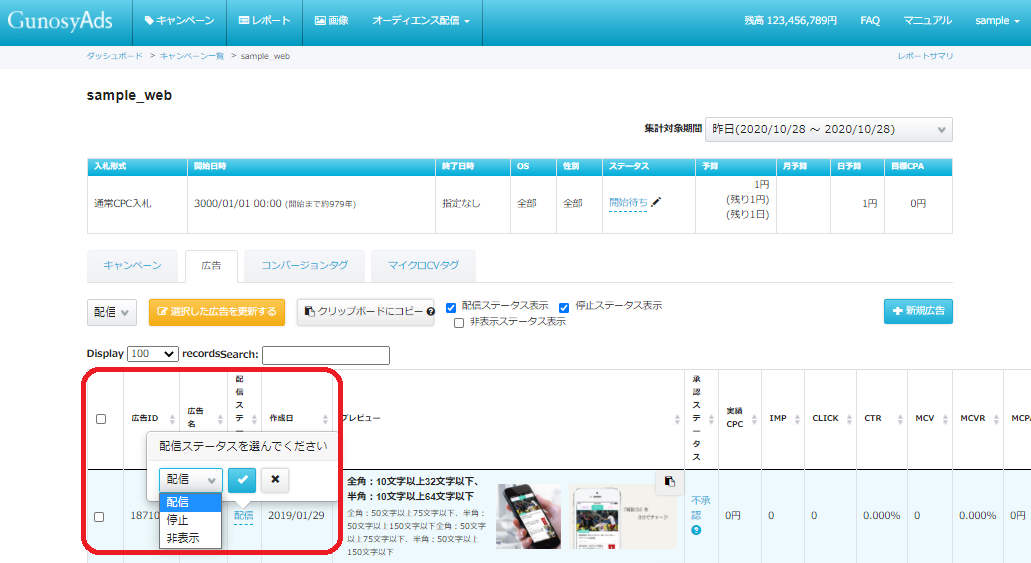Viewport: 1031px width, 563px height.
Task: Sort by MCV column
Action: coord(930,418)
